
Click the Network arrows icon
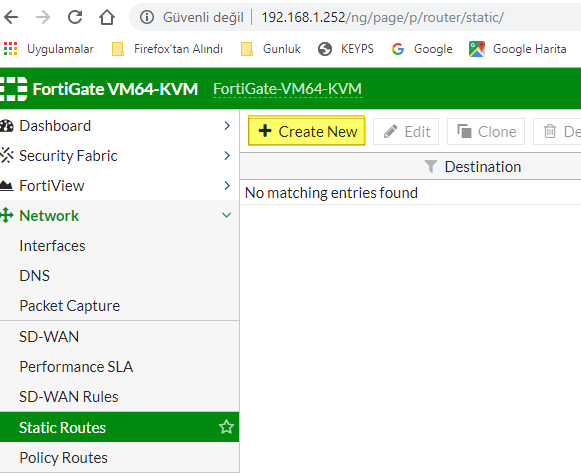click(x=6, y=215)
